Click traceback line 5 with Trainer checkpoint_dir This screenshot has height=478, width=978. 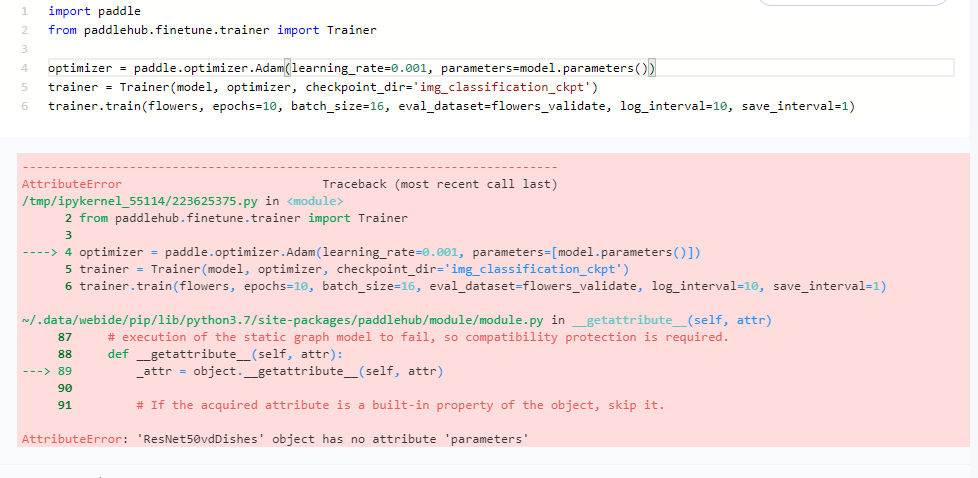(346, 269)
